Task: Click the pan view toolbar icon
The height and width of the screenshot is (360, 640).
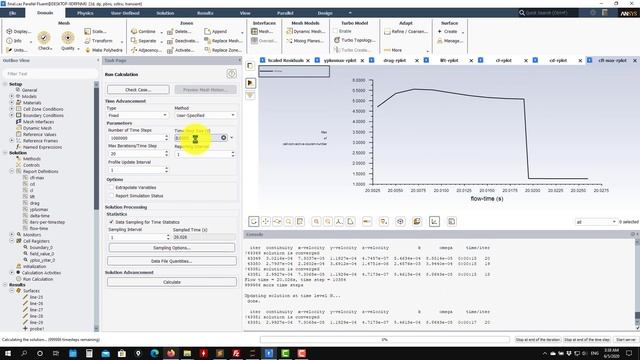Action: 265,221
